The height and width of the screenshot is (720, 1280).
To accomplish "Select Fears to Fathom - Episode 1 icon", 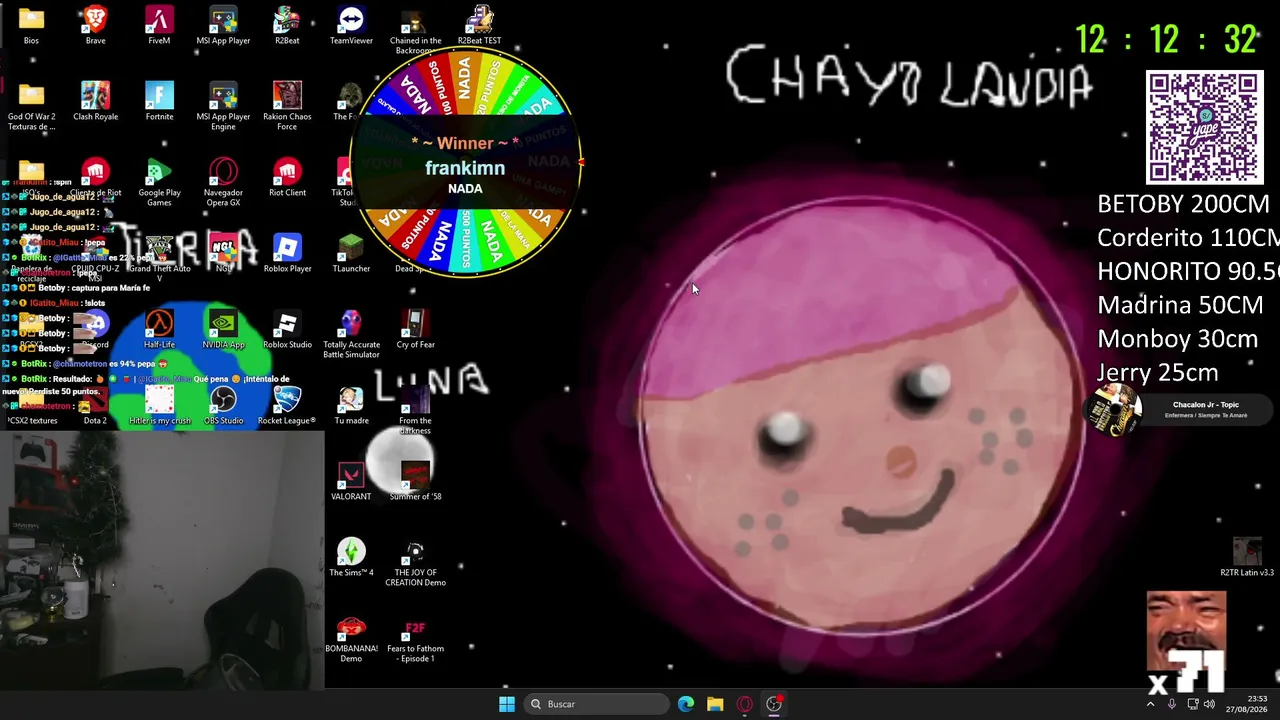I will click(415, 639).
